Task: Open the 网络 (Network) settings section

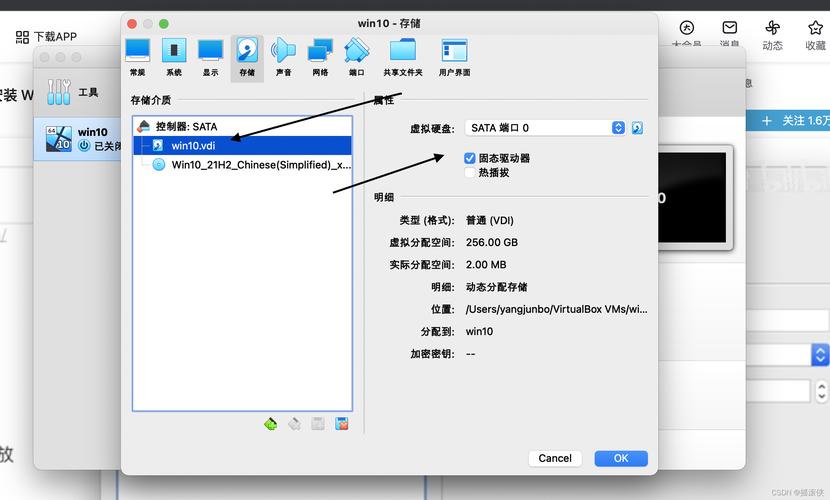Action: pos(320,58)
